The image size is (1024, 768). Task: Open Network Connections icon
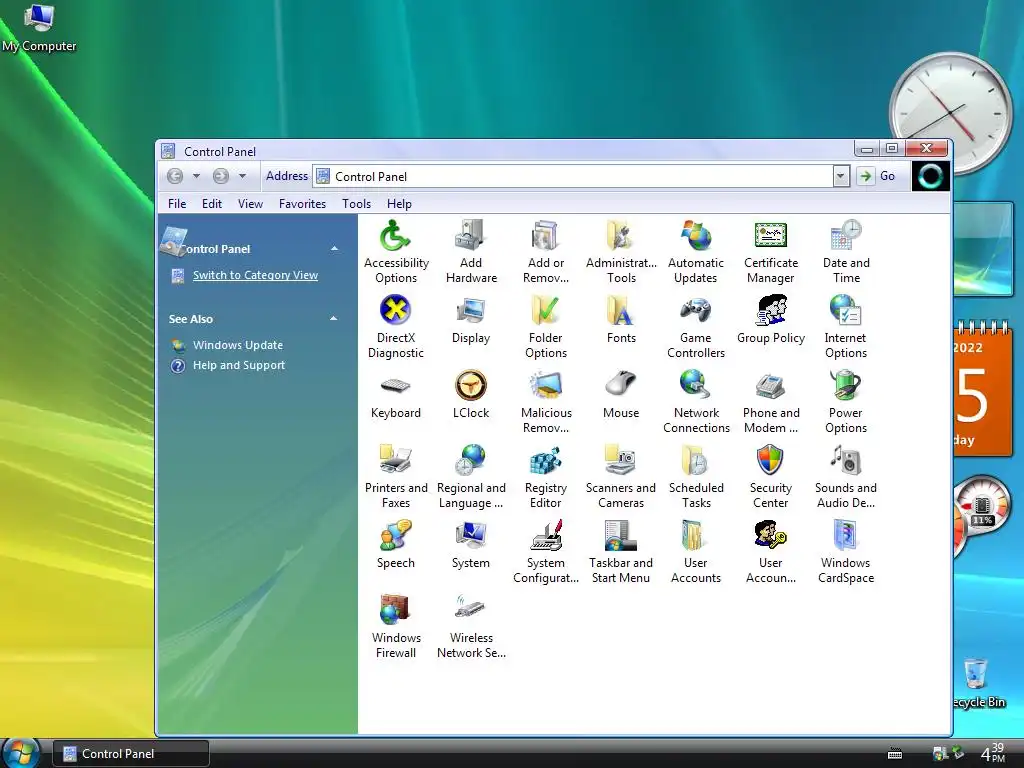pyautogui.click(x=696, y=385)
